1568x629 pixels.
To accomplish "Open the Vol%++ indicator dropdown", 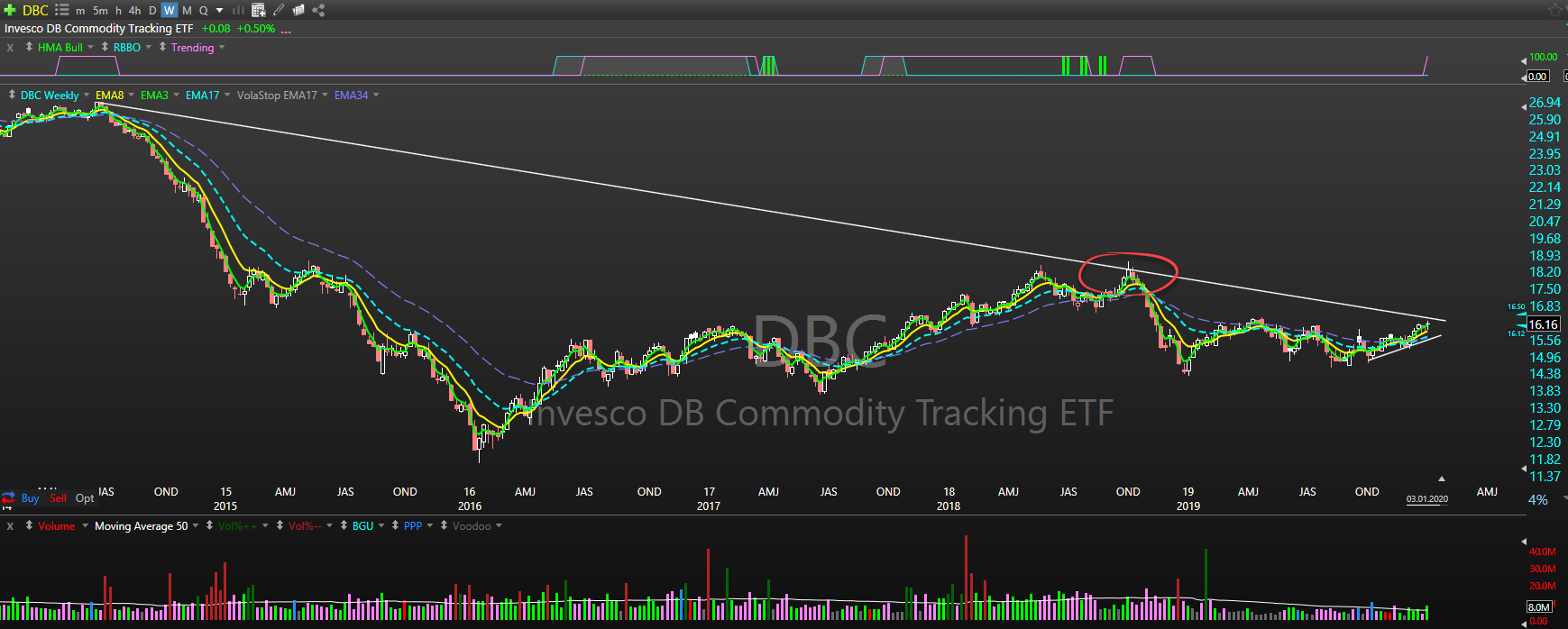I will tap(265, 526).
